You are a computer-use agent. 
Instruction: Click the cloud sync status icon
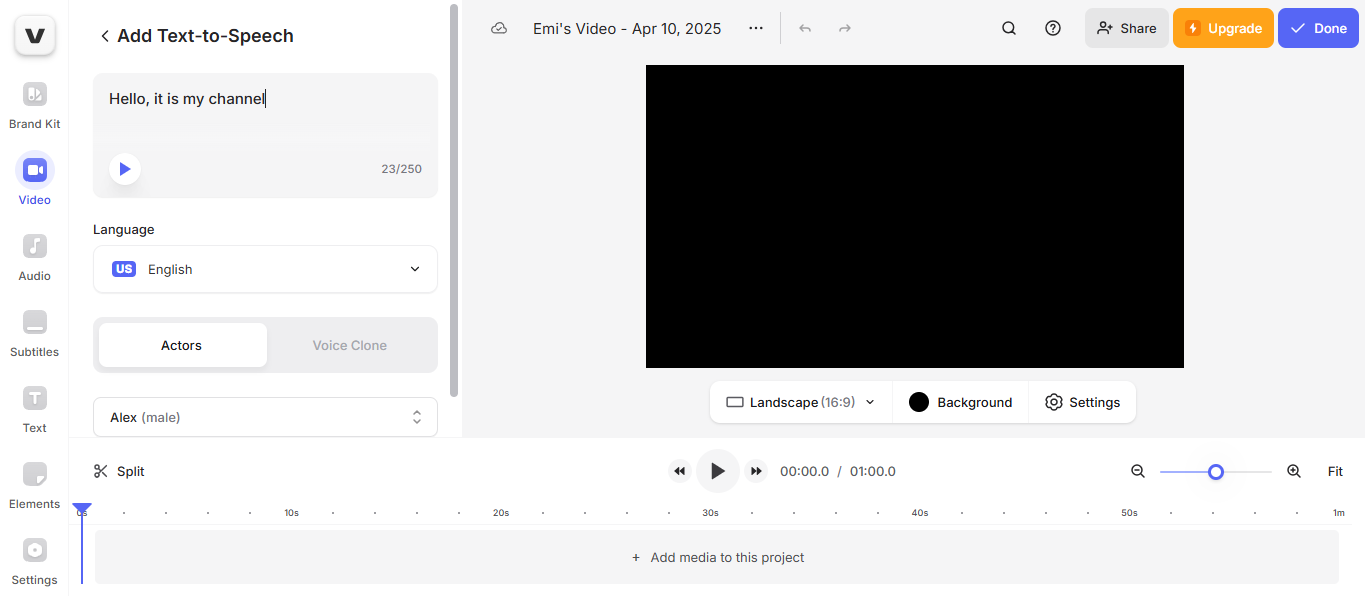point(499,28)
